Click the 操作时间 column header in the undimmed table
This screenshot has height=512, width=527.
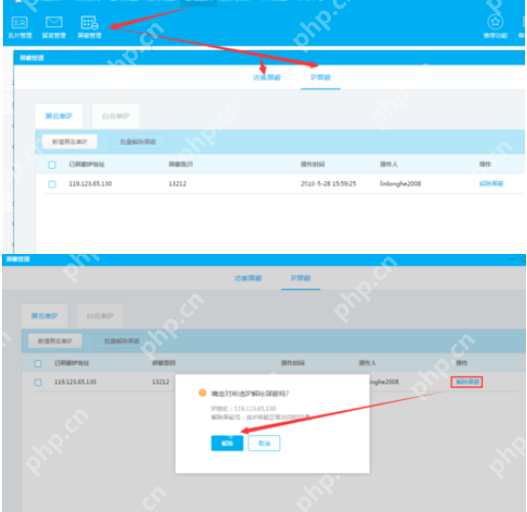[x=313, y=164]
